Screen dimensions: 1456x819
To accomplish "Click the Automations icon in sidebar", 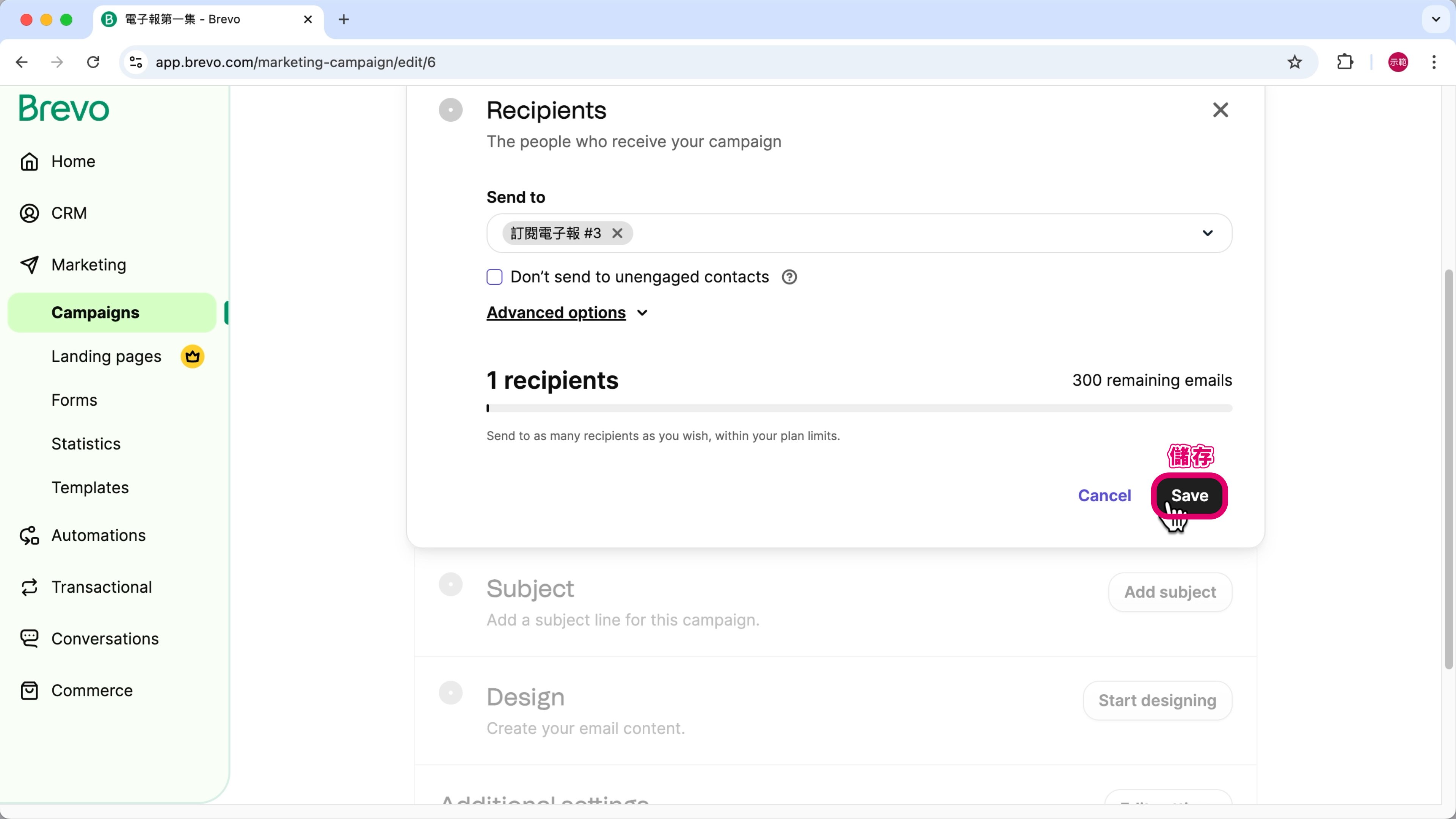I will click(x=30, y=535).
